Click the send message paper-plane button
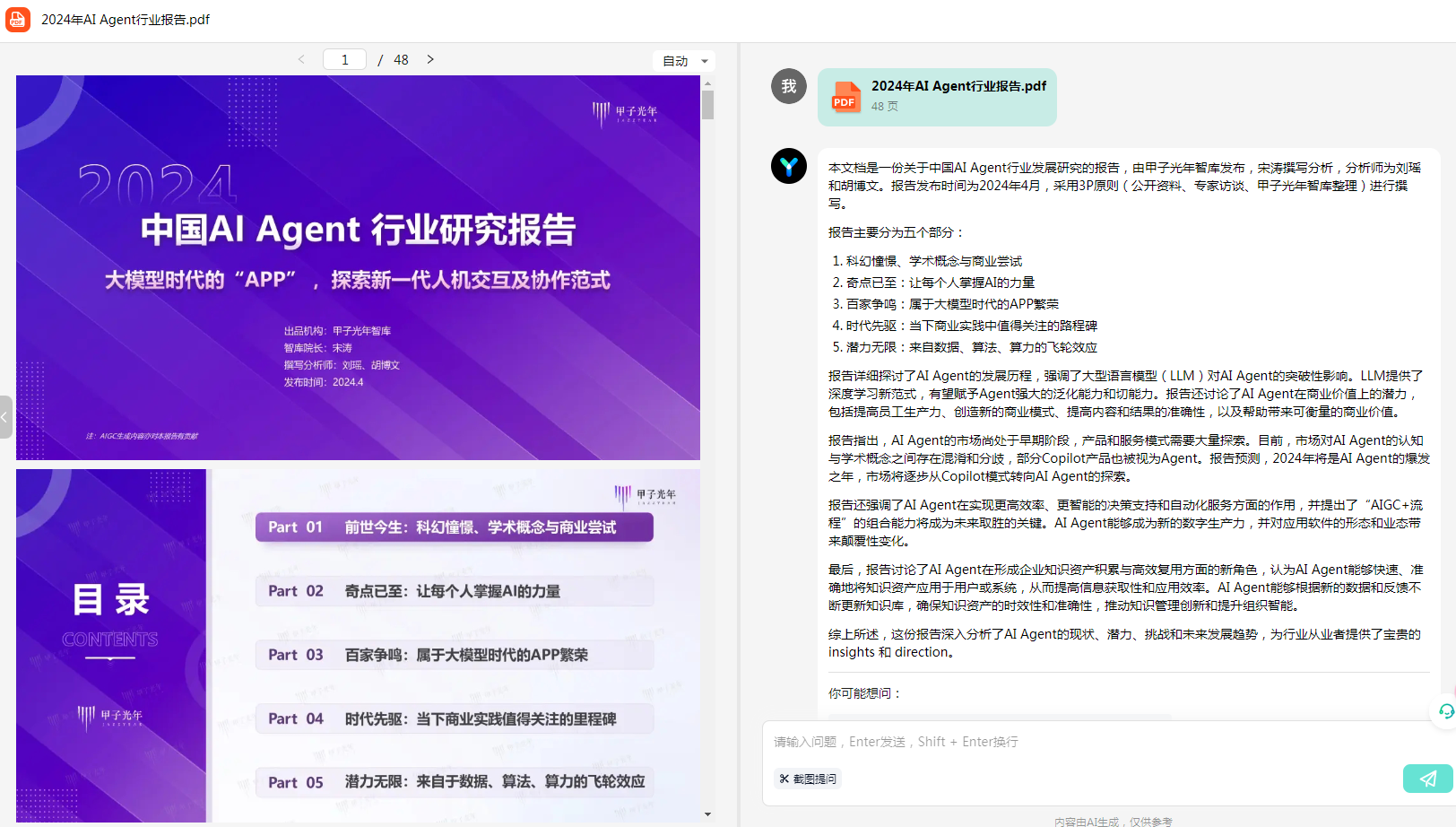Screen dimensions: 1456x827 [x=1427, y=779]
